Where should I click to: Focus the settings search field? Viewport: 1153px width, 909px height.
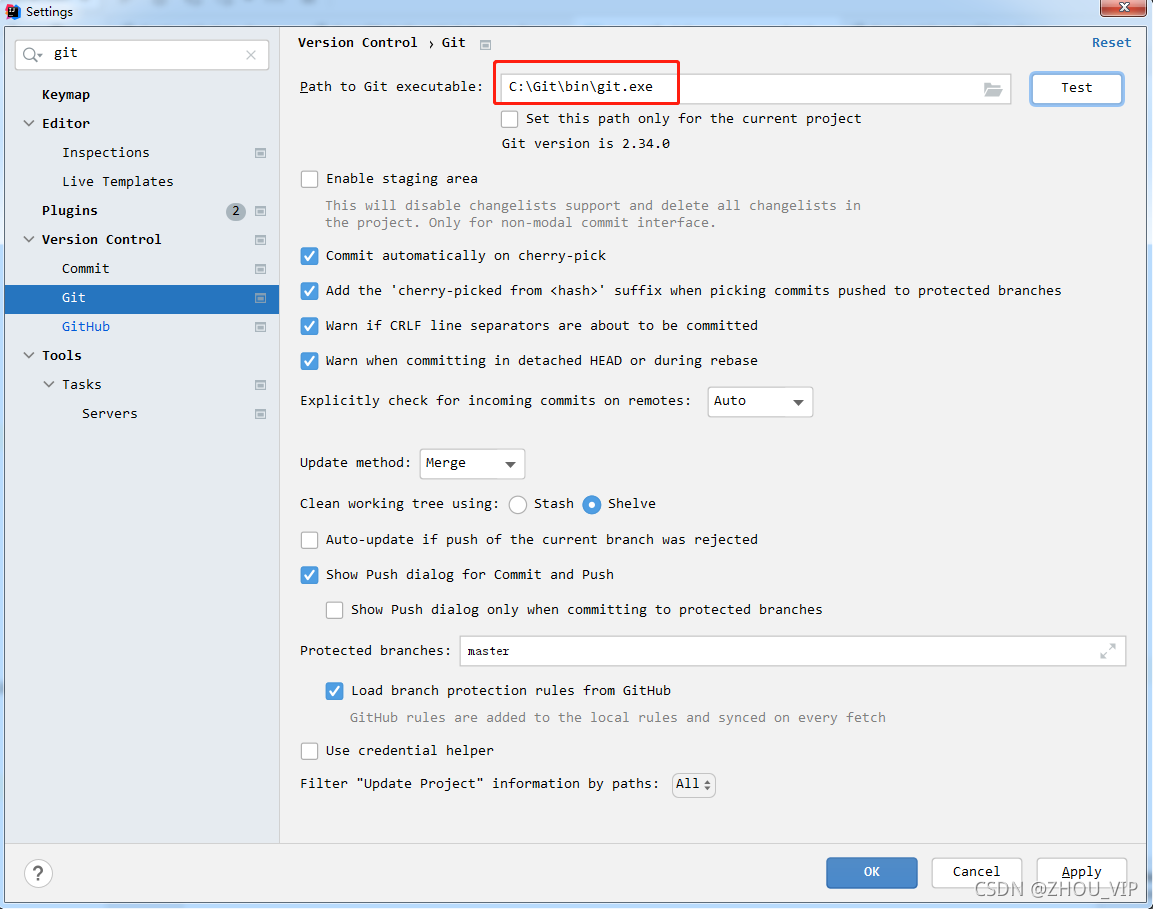coord(143,54)
